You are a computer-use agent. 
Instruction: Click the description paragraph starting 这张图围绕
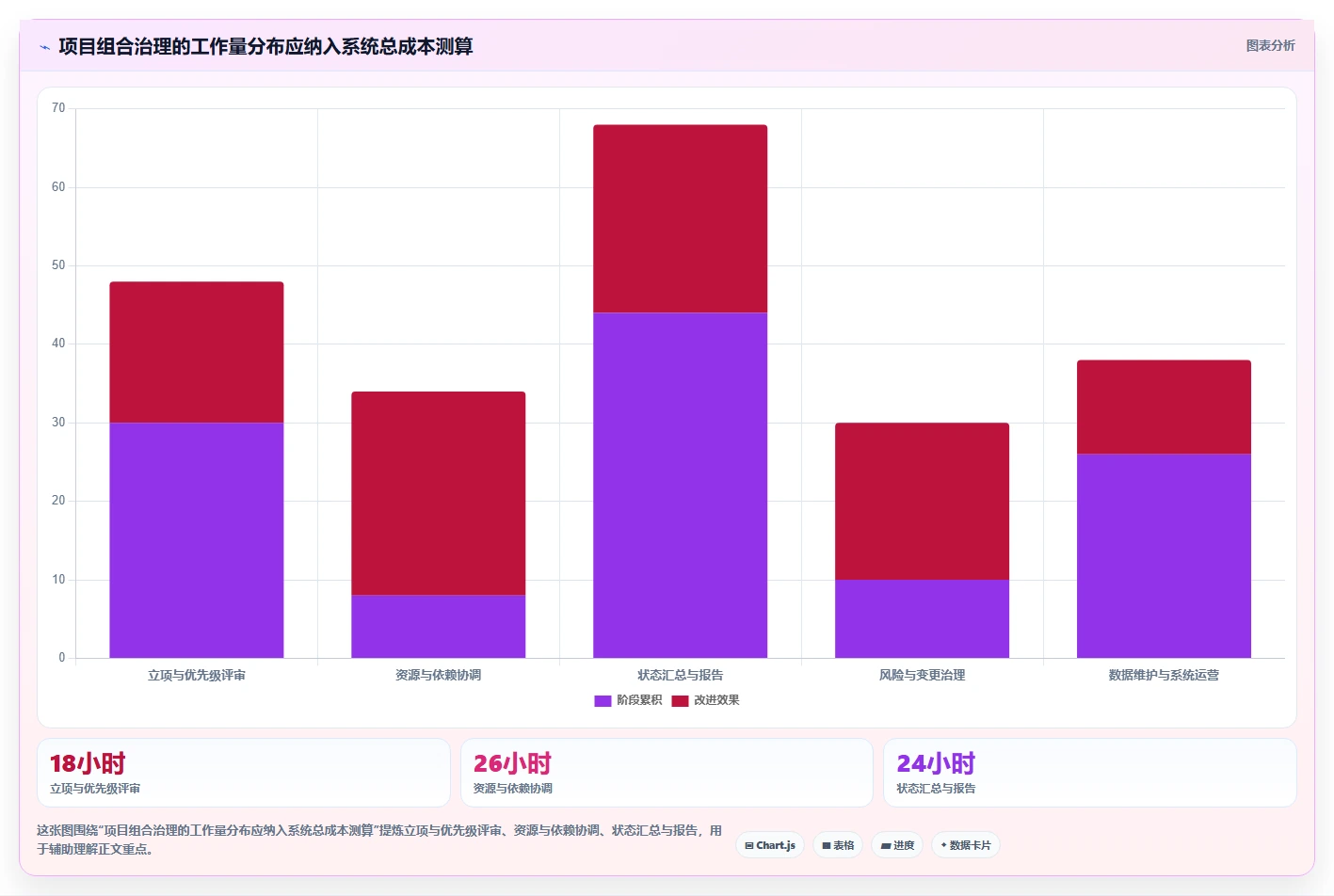point(379,840)
